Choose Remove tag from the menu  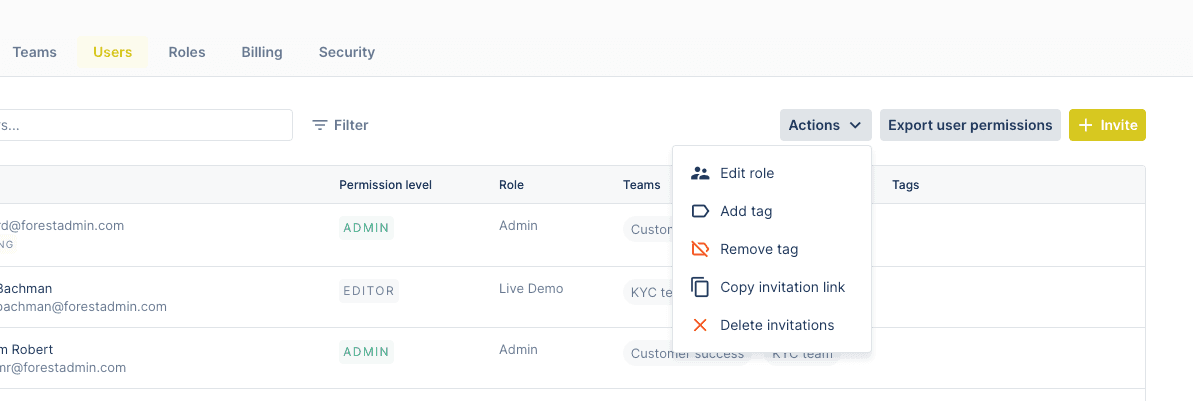coord(772,249)
